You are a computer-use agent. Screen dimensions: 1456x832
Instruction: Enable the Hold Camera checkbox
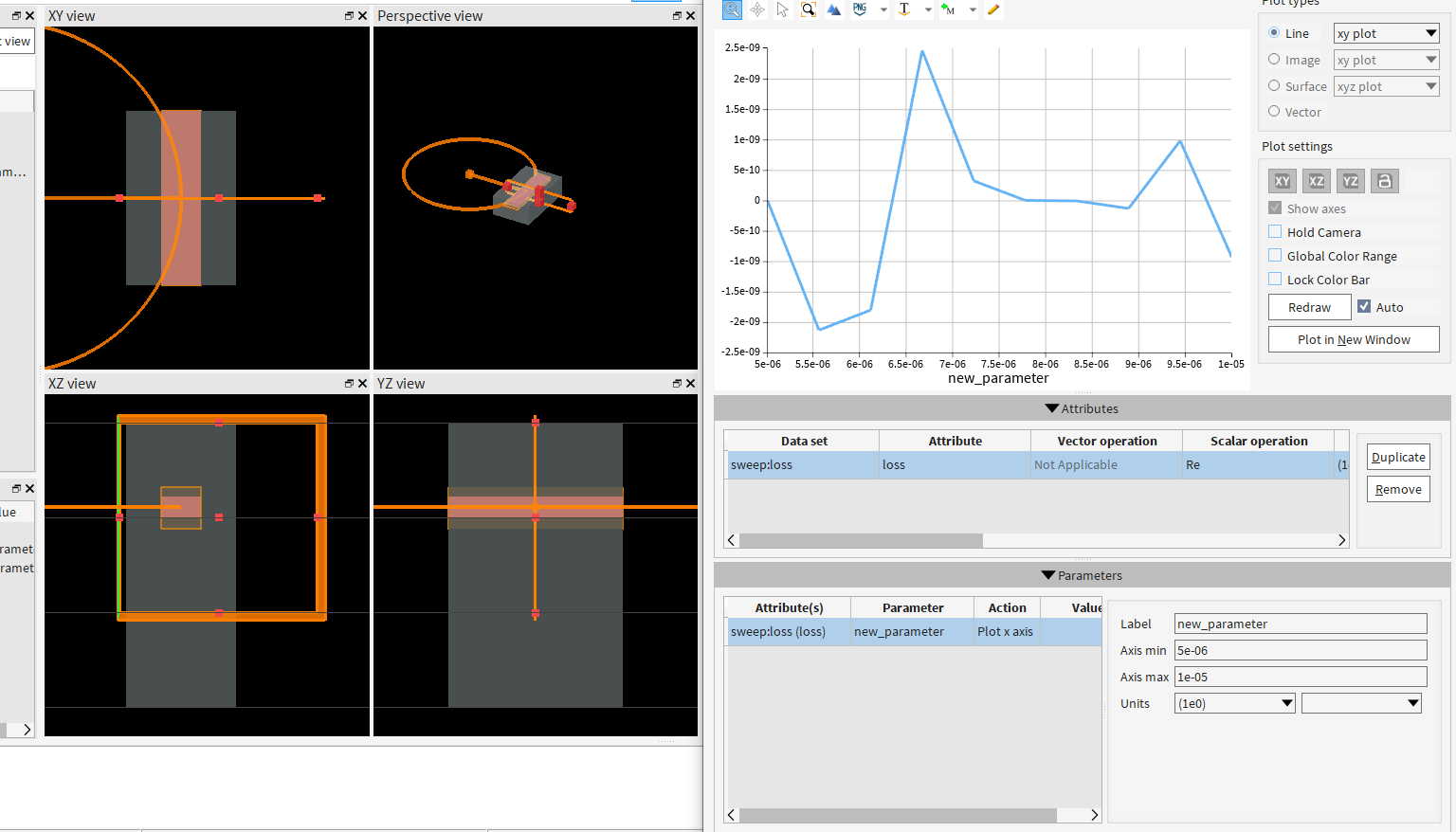1275,232
